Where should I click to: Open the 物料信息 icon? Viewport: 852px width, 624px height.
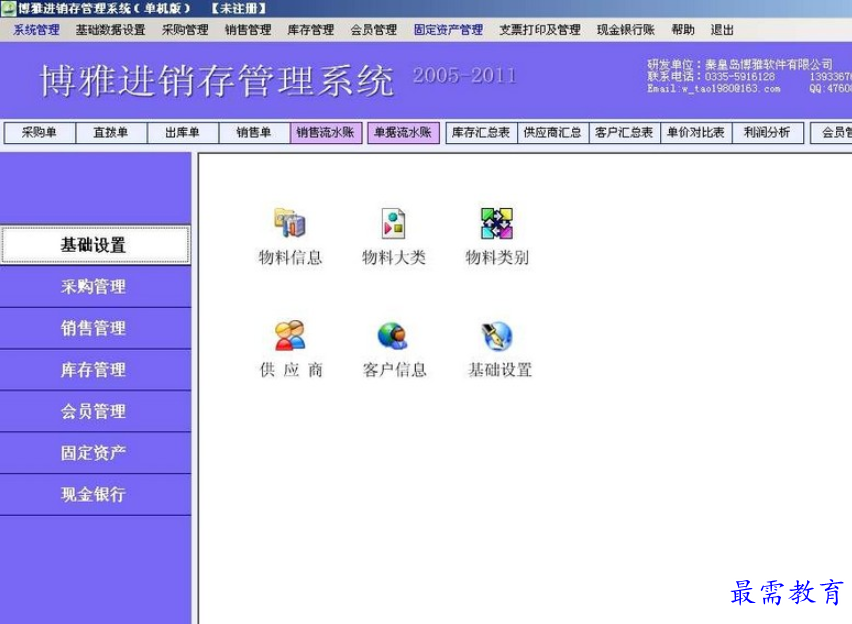pyautogui.click(x=290, y=223)
